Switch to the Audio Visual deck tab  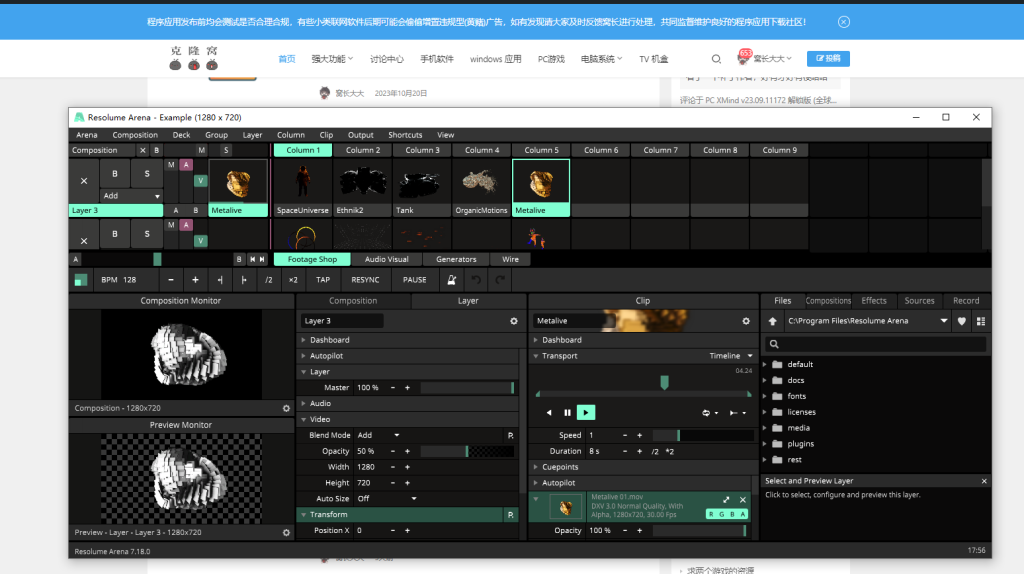coord(387,259)
